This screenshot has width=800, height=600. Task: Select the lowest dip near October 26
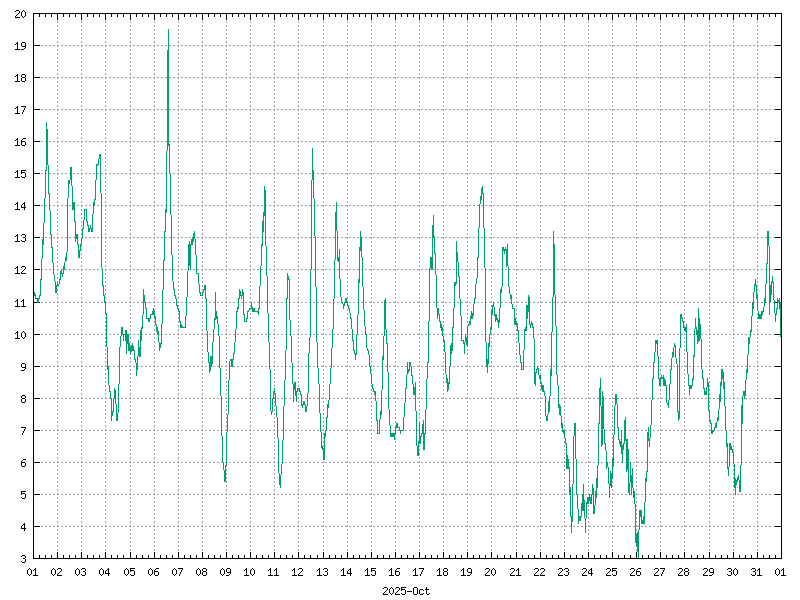(638, 553)
